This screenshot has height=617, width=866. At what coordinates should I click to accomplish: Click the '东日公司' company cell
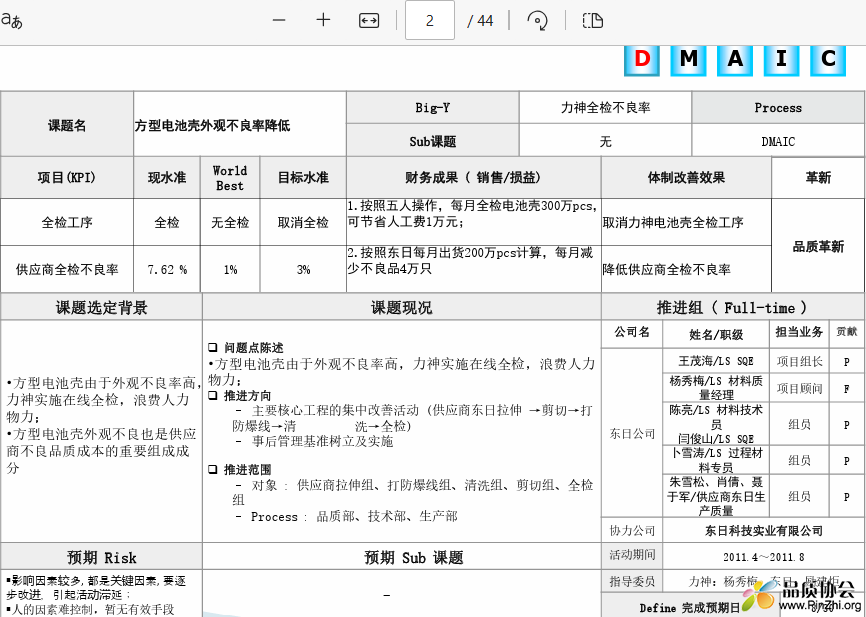click(632, 434)
